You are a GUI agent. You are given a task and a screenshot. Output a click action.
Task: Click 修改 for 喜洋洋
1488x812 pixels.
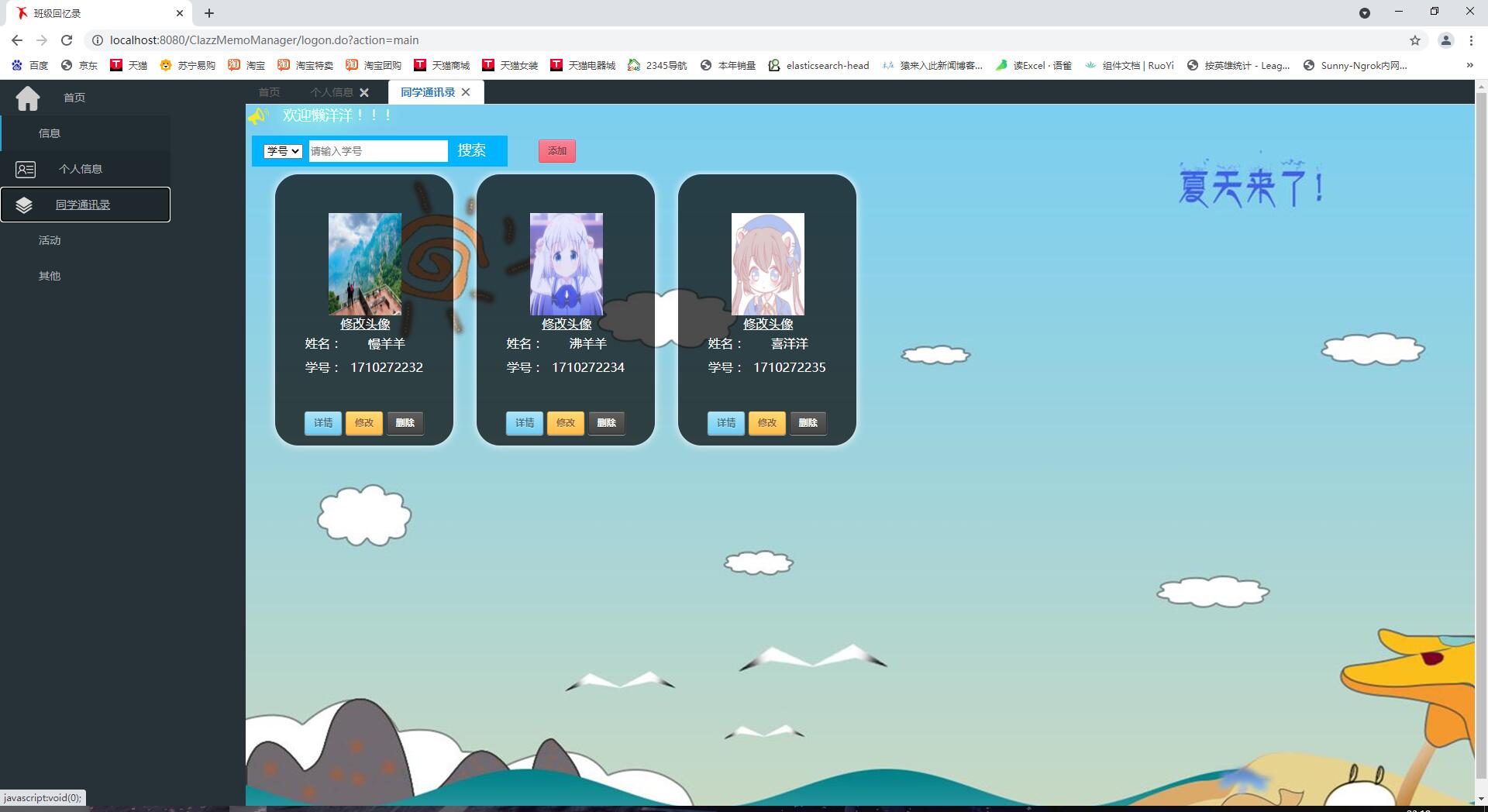coord(767,423)
